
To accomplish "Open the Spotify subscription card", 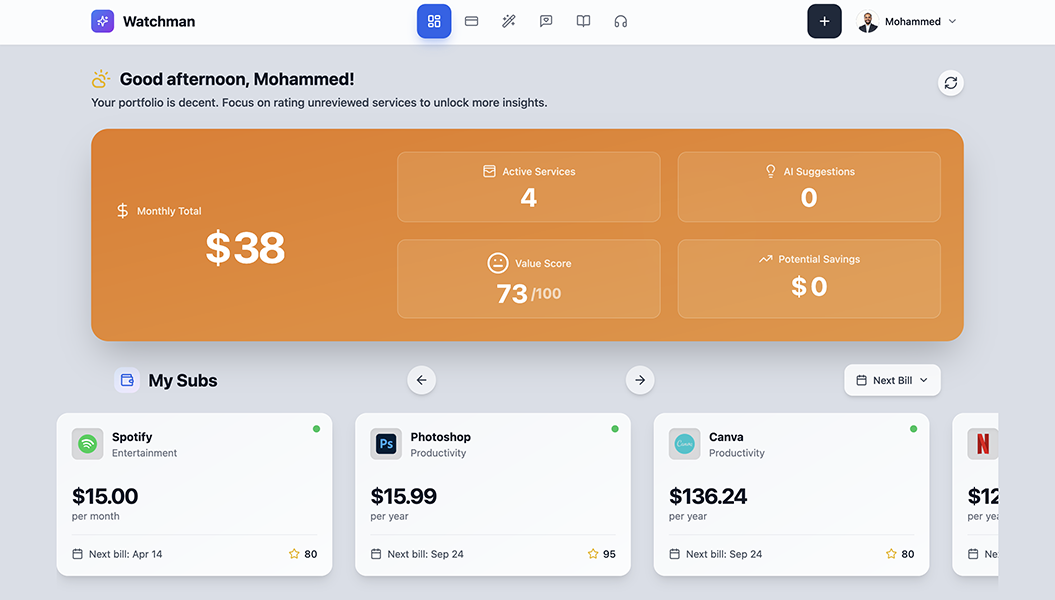I will point(194,494).
